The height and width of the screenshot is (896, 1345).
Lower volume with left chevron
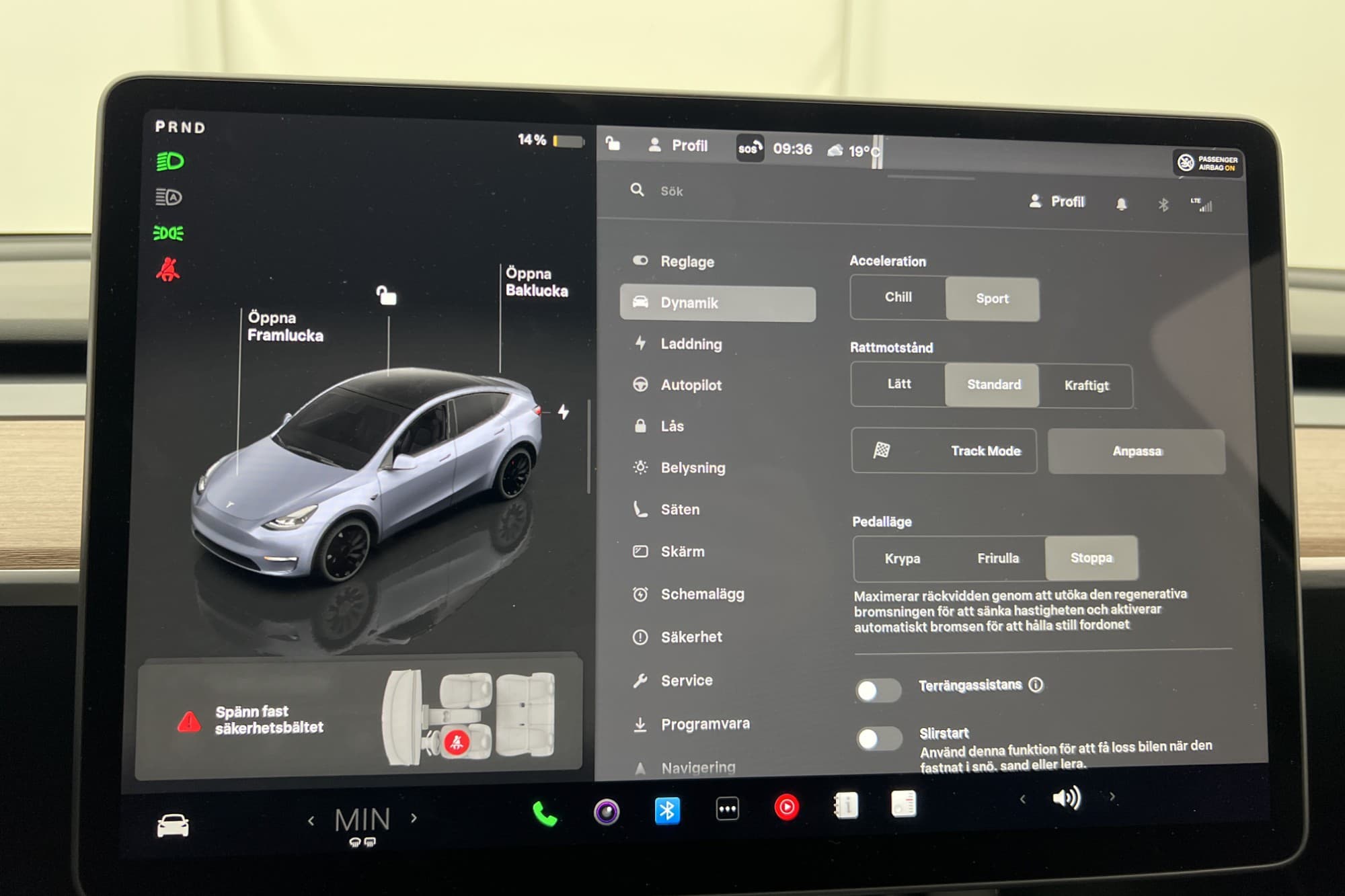1022,799
